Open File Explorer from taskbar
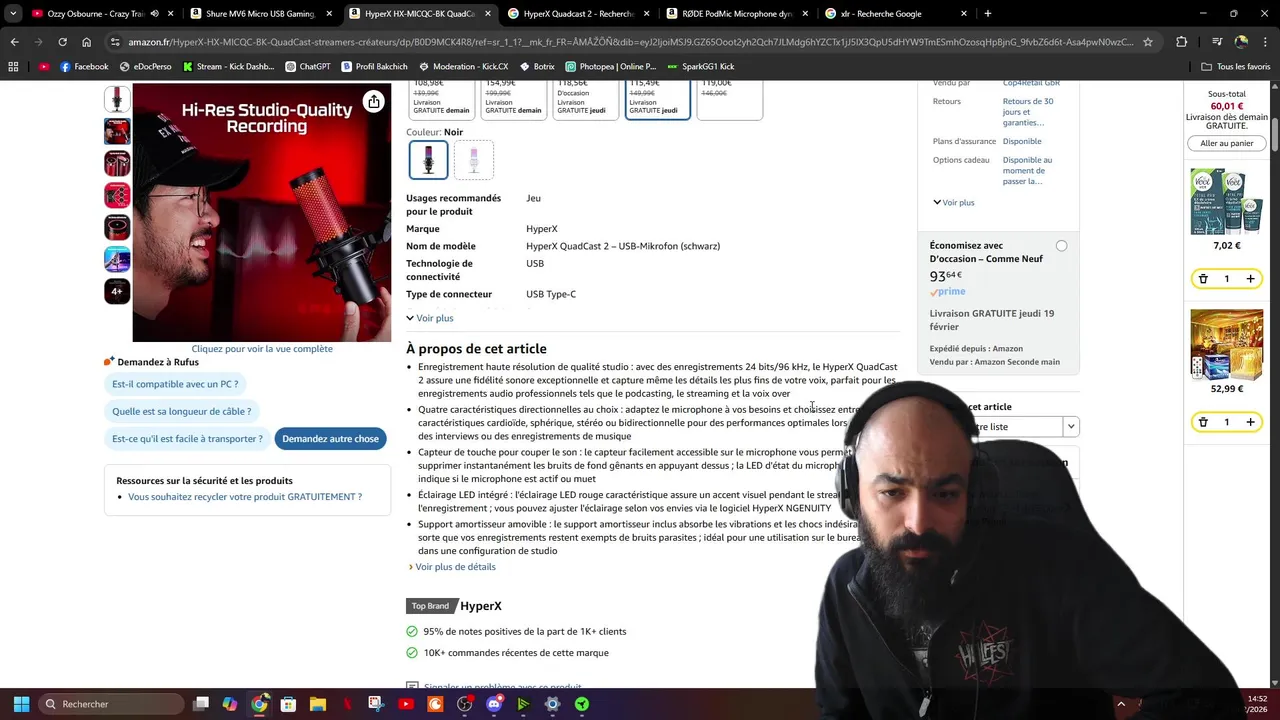The height and width of the screenshot is (720, 1280). 318,704
